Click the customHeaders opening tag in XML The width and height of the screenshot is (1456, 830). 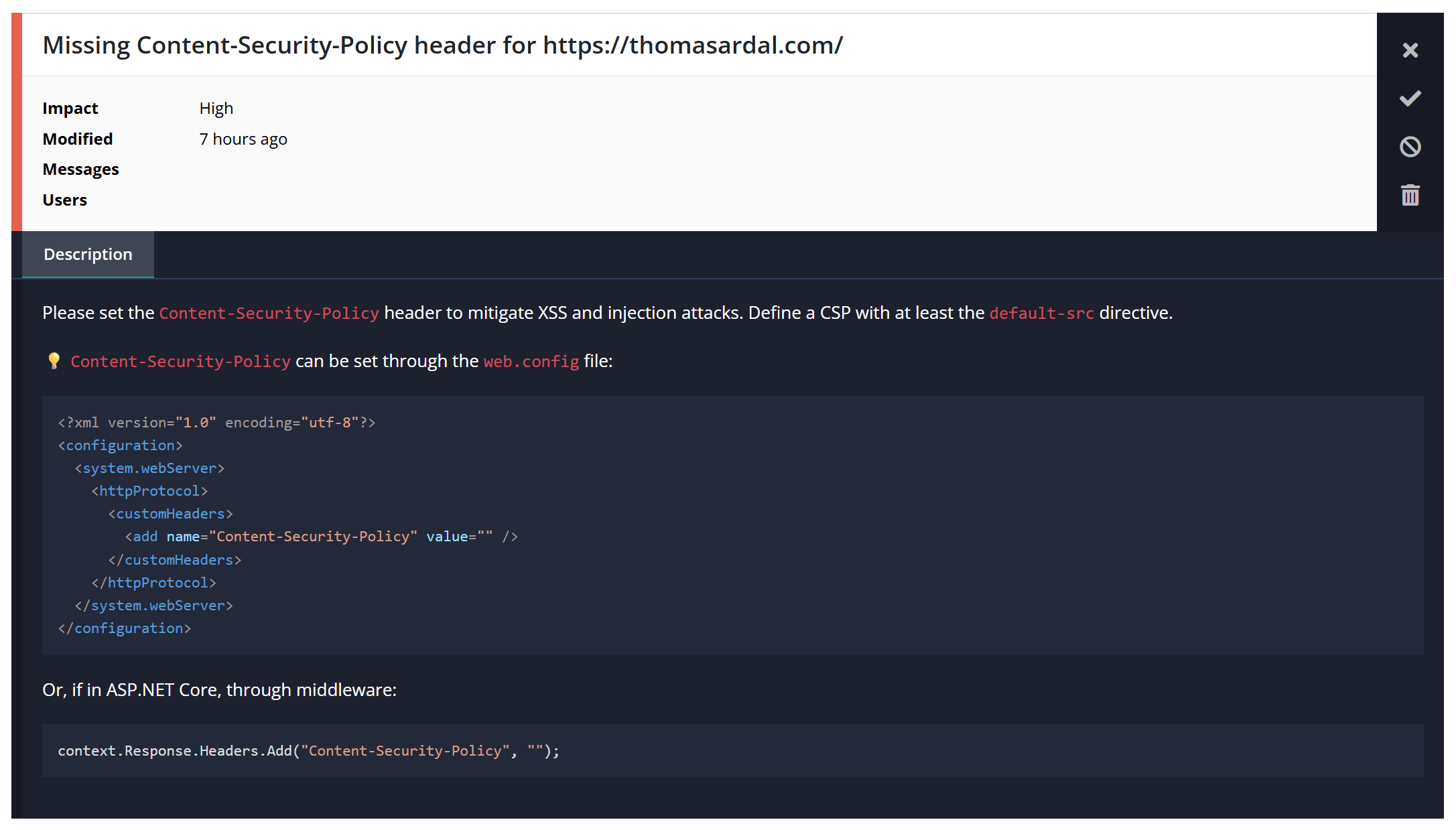[x=170, y=514]
